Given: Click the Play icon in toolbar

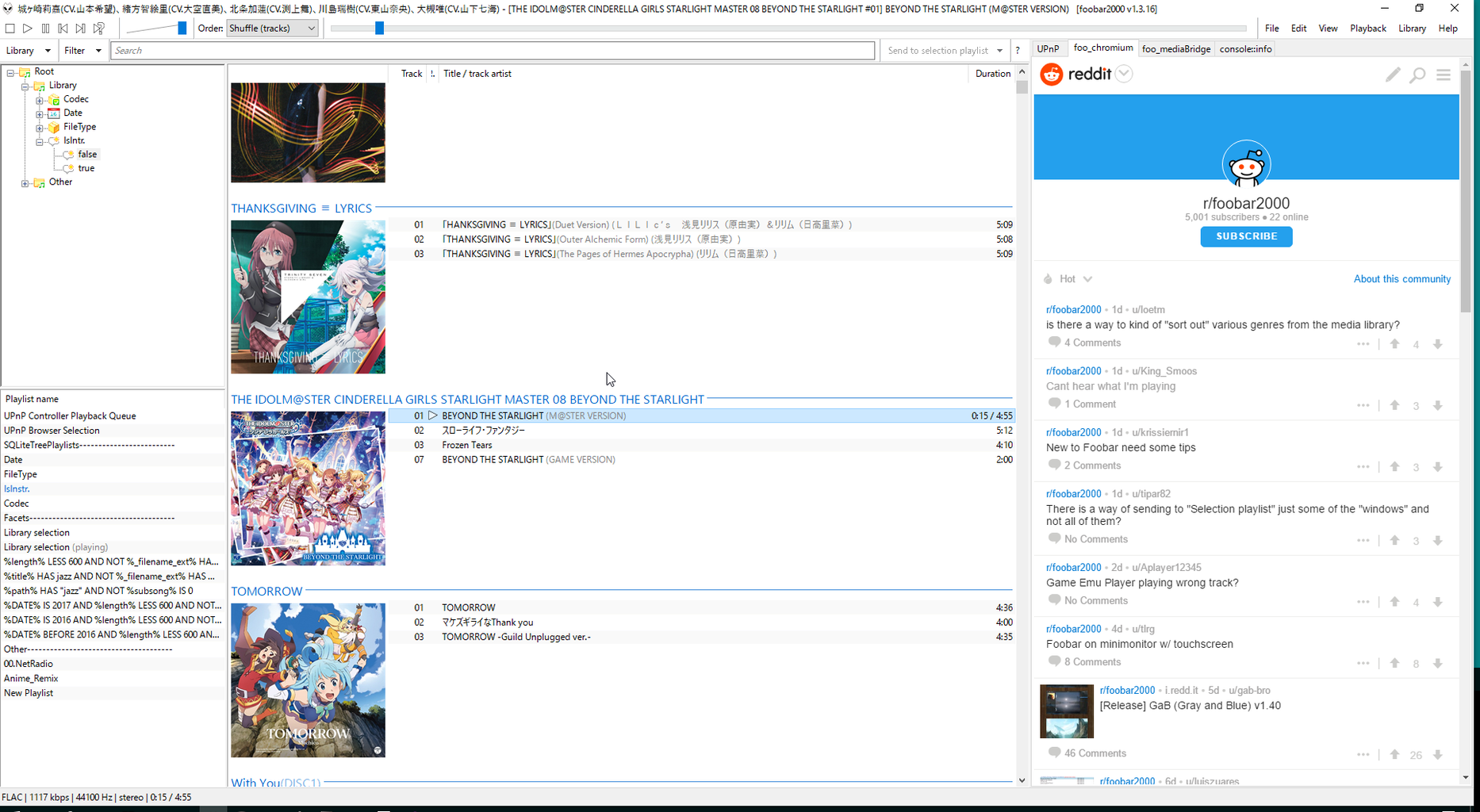Looking at the screenshot, I should tap(28, 29).
